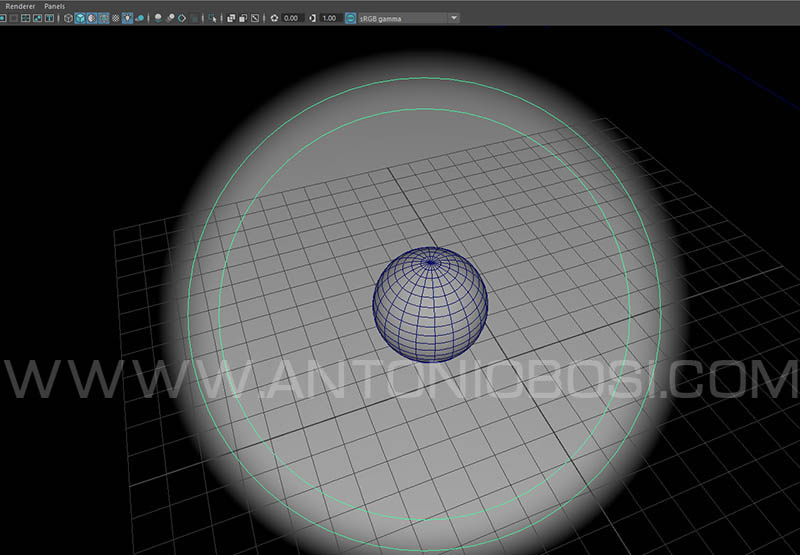Screen dimensions: 800x555
Task: Toggle the safe title icon
Action: coord(49,18)
